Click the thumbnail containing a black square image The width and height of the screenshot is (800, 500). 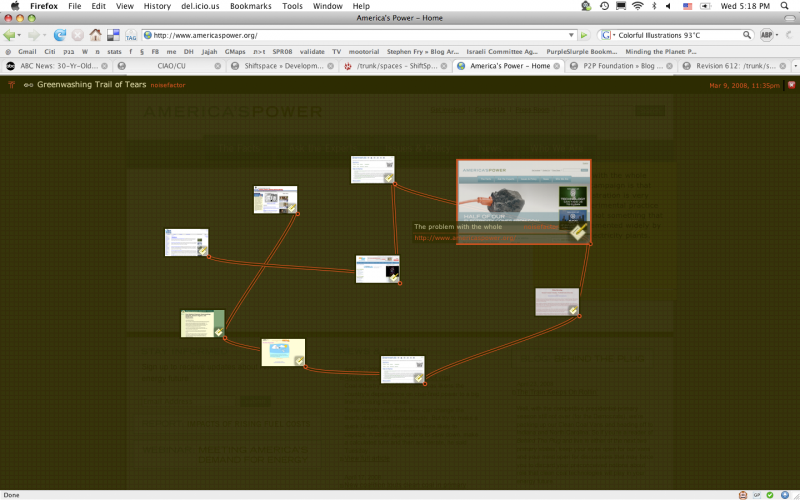pyautogui.click(x=377, y=269)
